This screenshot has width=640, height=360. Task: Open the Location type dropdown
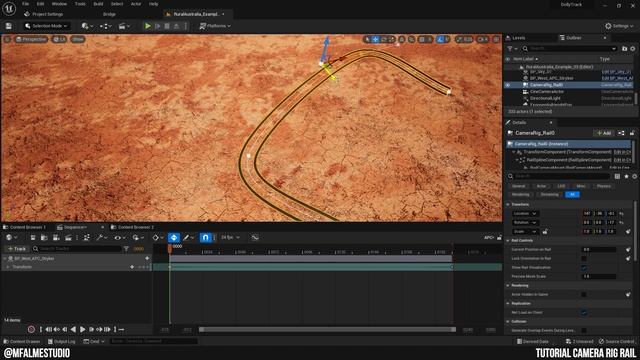coord(525,213)
